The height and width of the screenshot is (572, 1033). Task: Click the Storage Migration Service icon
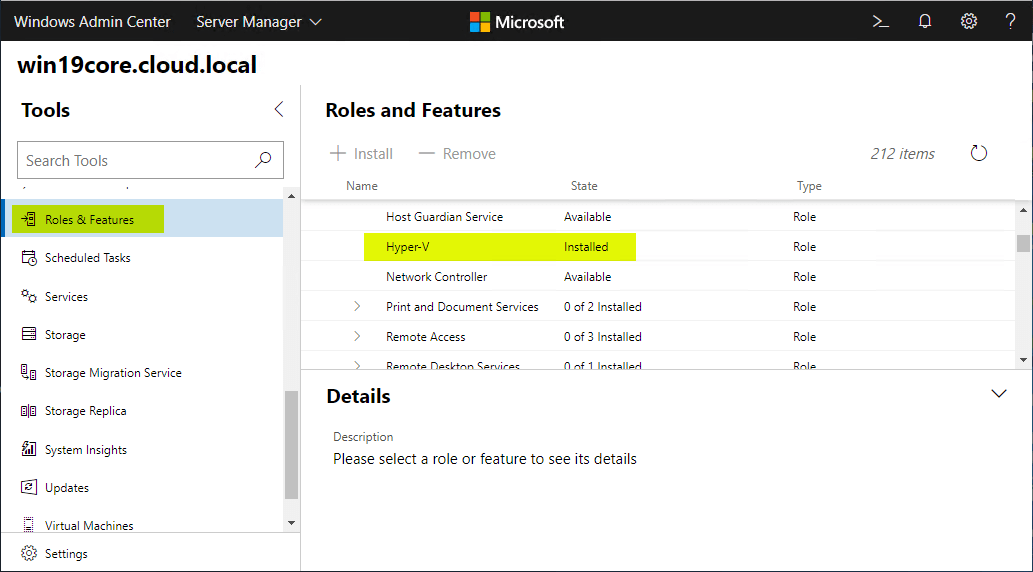pyautogui.click(x=29, y=372)
